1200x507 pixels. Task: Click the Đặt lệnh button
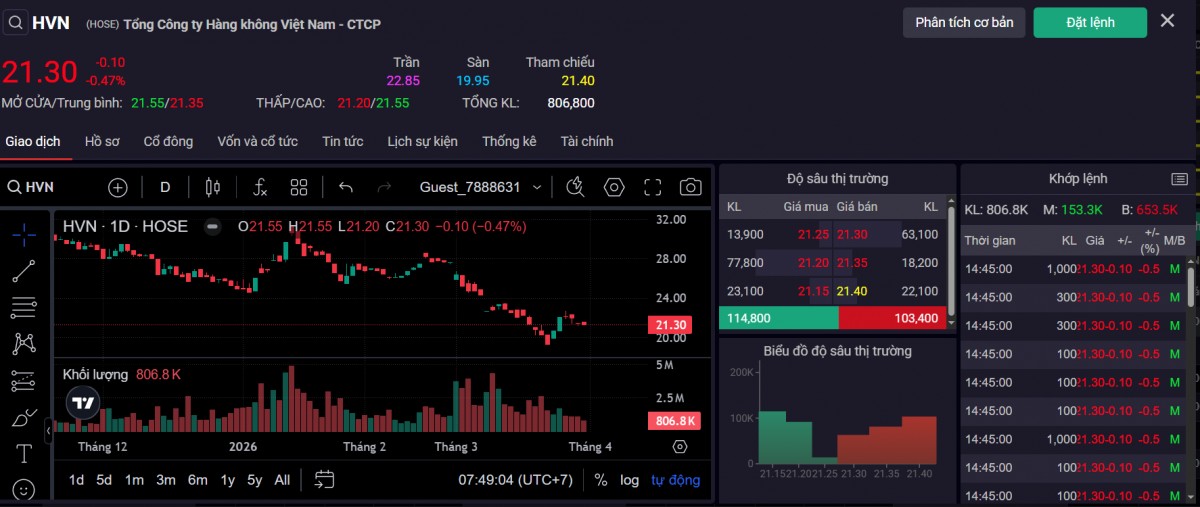(x=1090, y=22)
